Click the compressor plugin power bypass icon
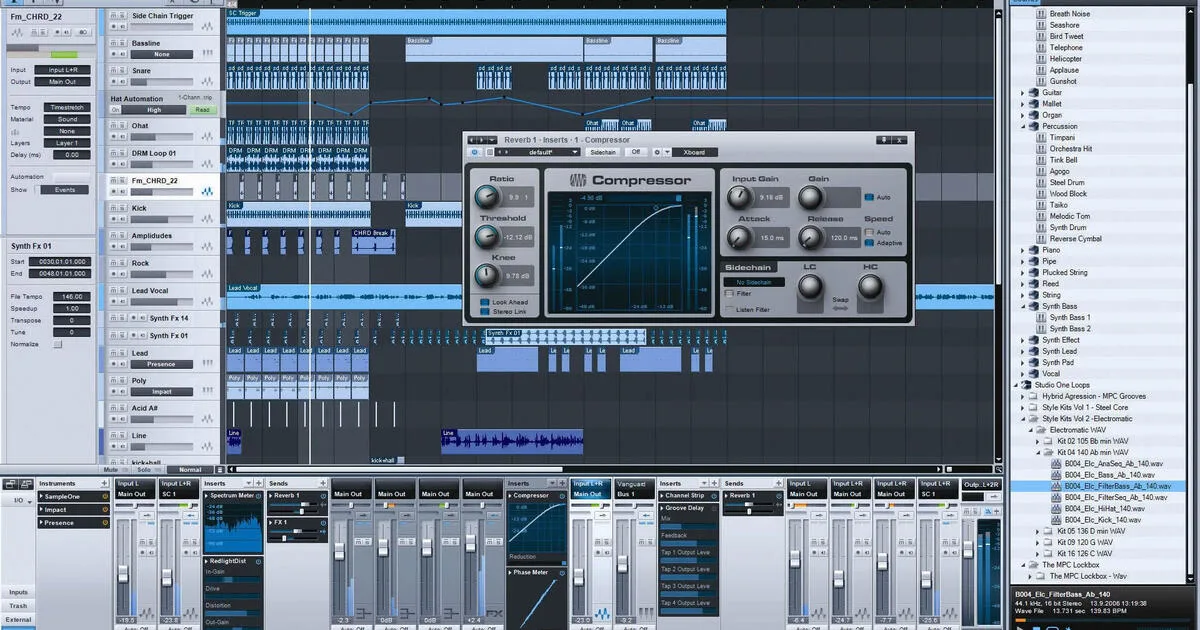Image resolution: width=1200 pixels, height=630 pixels. tap(474, 152)
